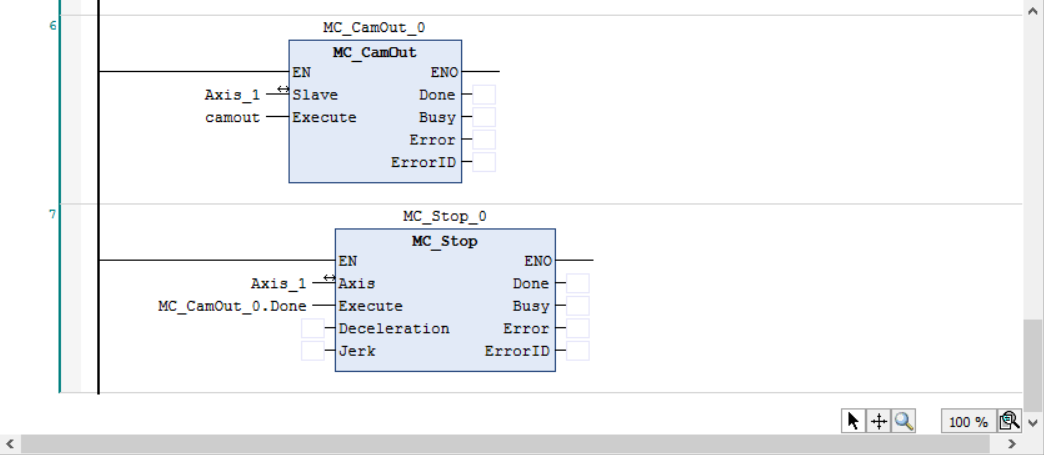1044x455 pixels.
Task: Select the magnifier zoom tool
Action: coord(905,422)
